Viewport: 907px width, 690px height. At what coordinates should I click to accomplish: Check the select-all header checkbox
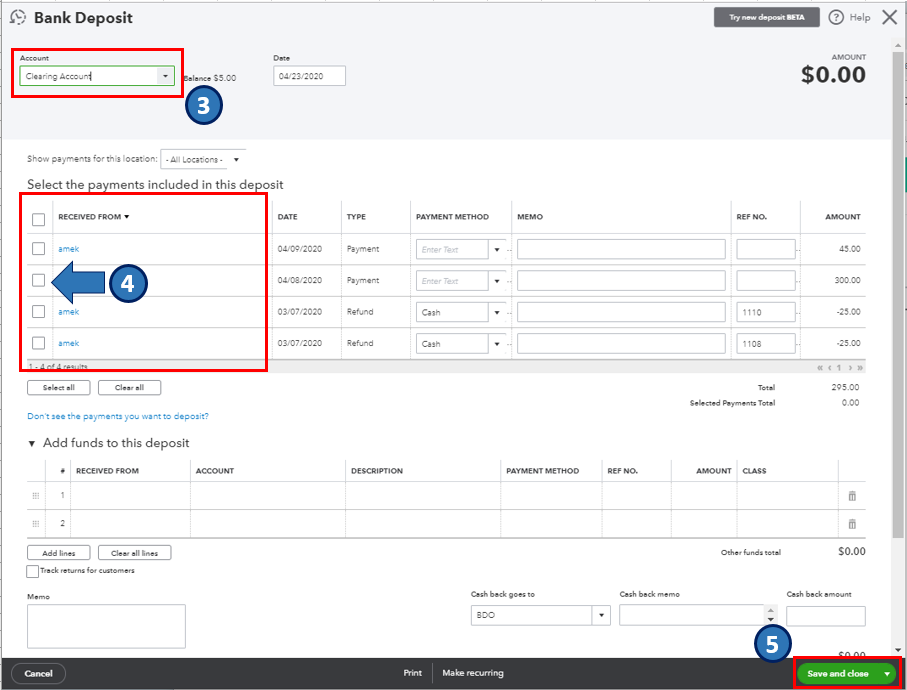[38, 219]
